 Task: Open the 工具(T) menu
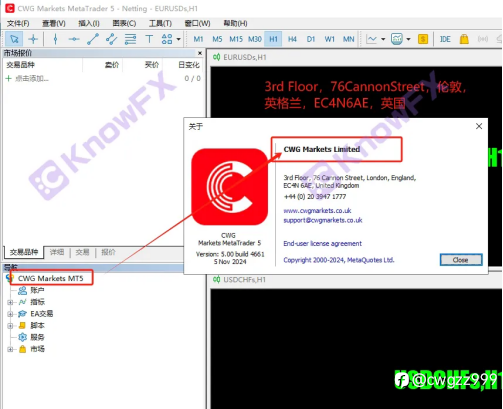pos(160,23)
